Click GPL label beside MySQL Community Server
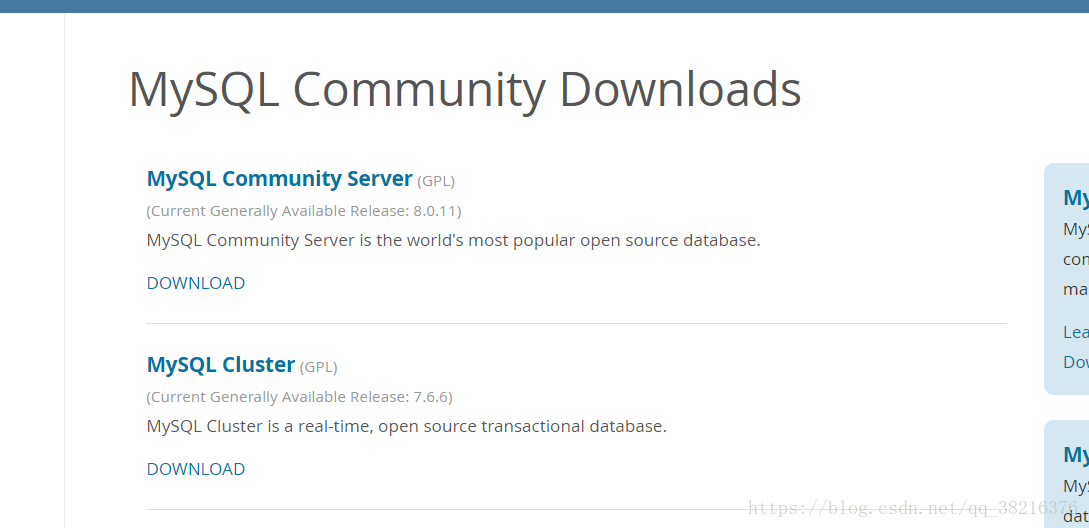 [x=436, y=182]
